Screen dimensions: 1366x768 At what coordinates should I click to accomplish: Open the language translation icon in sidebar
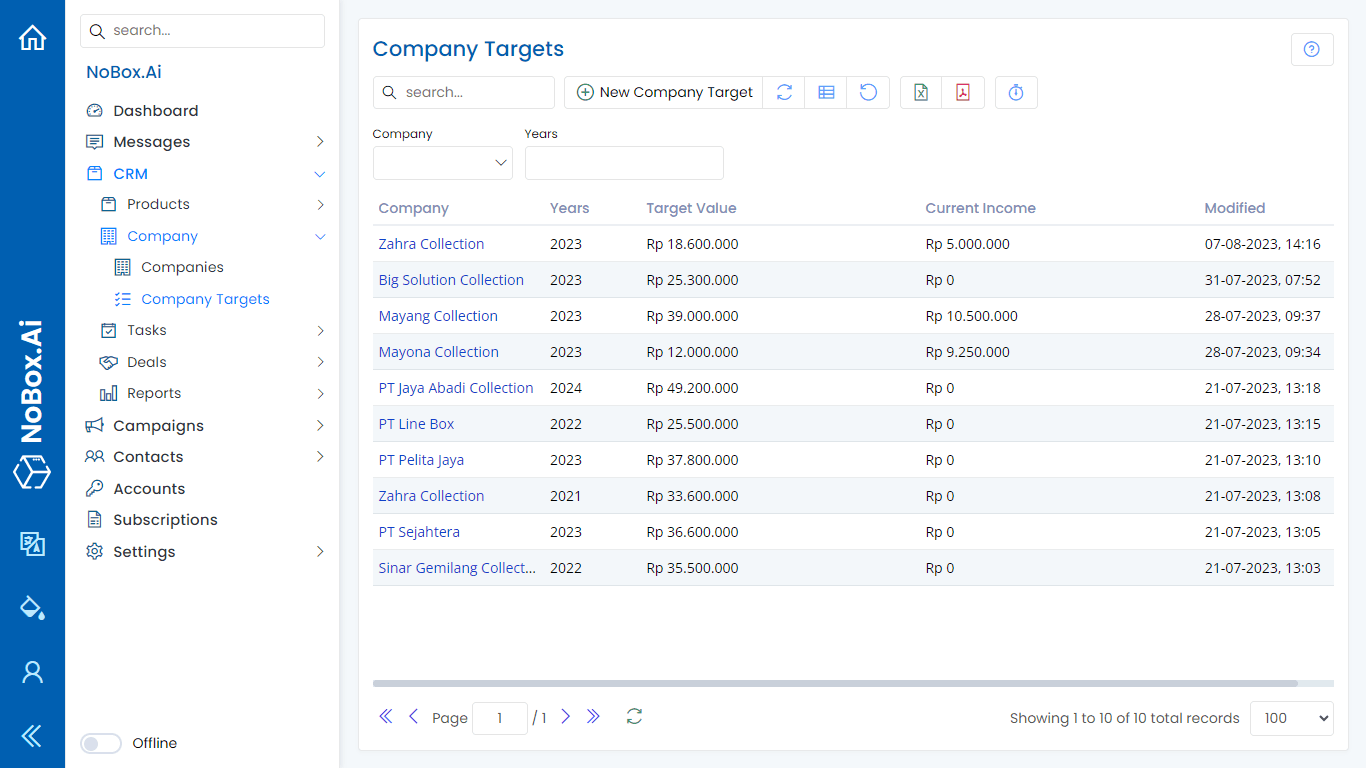pyautogui.click(x=33, y=545)
